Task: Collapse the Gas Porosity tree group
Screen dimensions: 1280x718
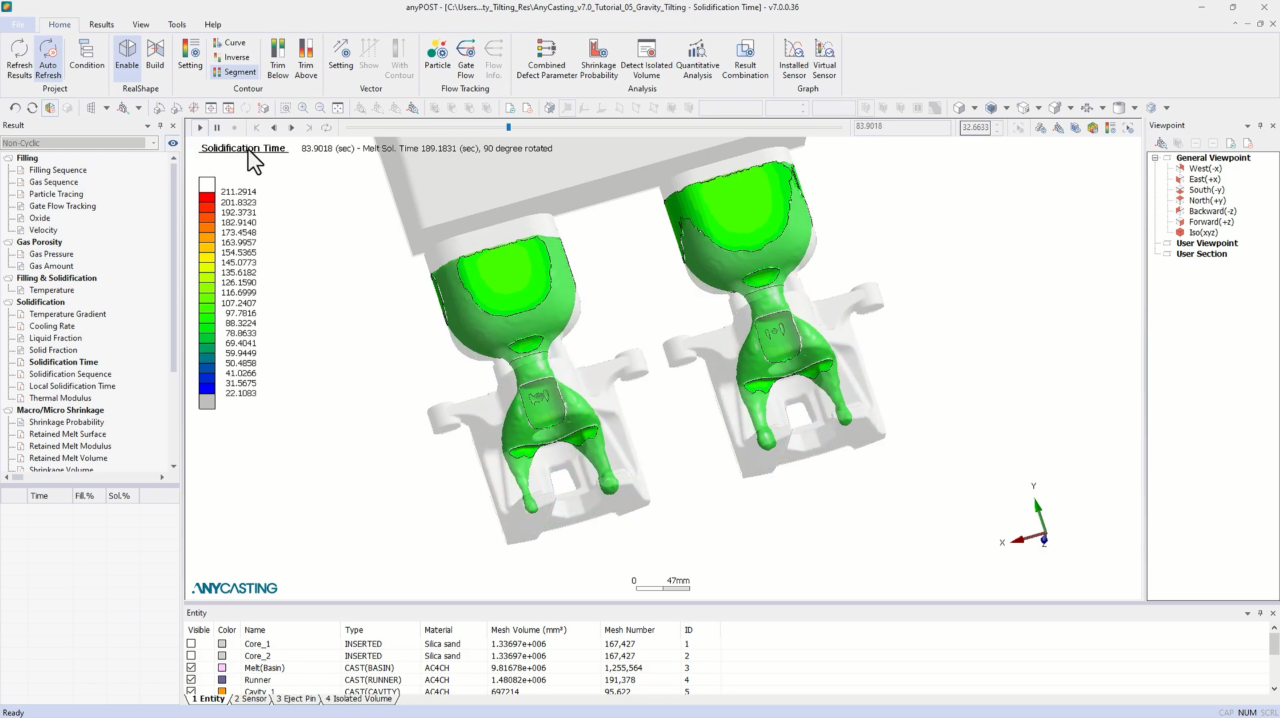Action: tap(8, 242)
